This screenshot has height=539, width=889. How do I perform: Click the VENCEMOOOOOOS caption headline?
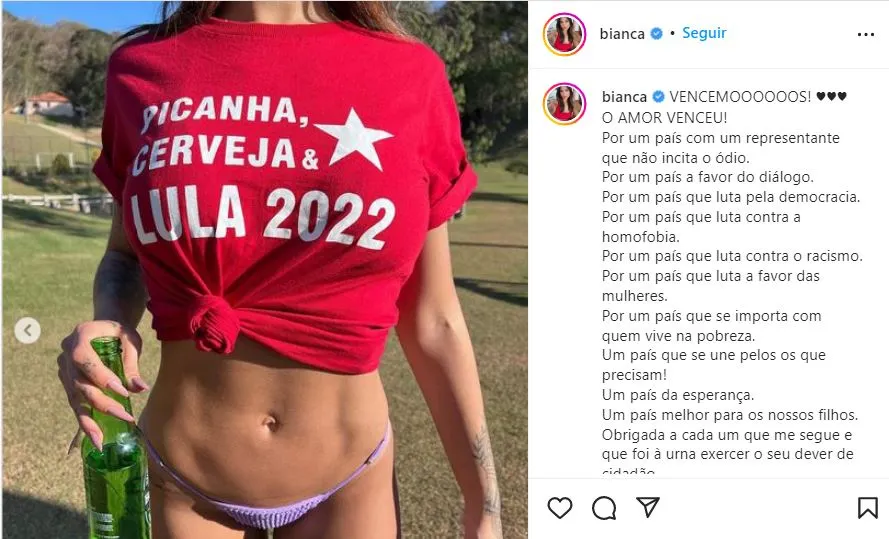click(740, 97)
